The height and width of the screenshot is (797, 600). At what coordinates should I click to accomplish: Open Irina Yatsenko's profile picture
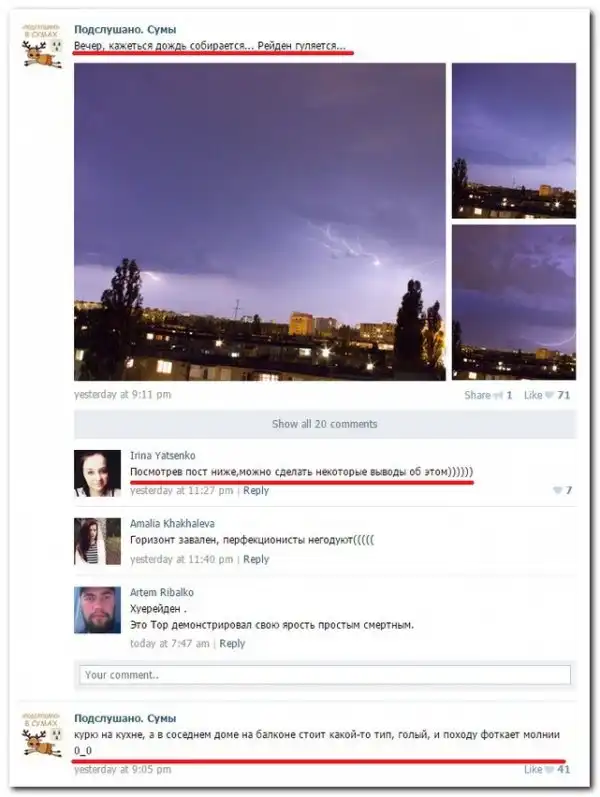pyautogui.click(x=98, y=473)
